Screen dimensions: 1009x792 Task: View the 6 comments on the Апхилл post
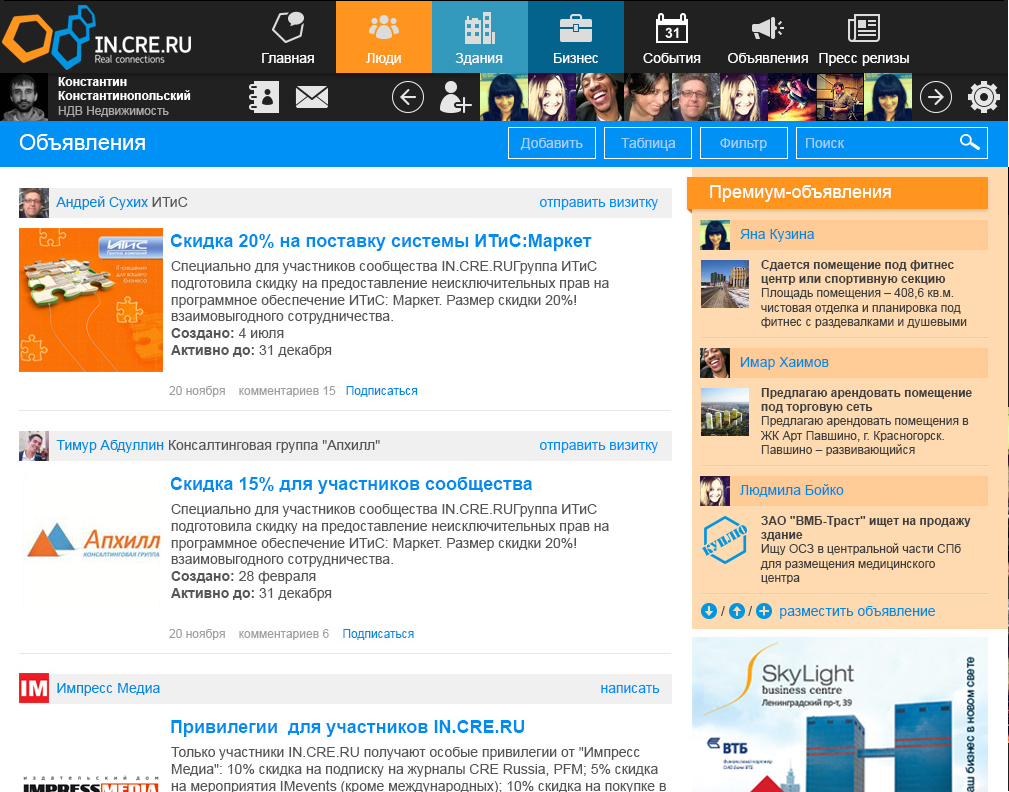[x=284, y=634]
